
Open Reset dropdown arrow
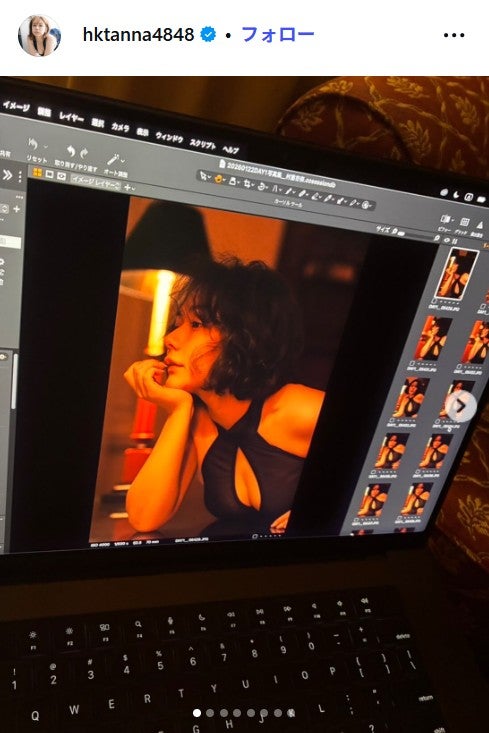pos(46,146)
